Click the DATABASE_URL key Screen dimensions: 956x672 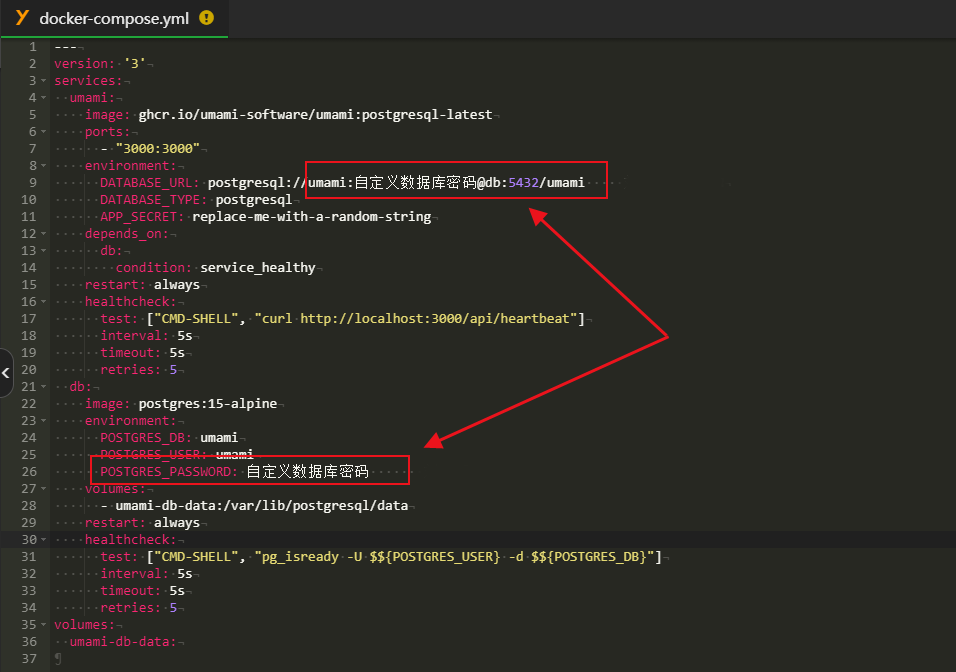click(x=149, y=183)
